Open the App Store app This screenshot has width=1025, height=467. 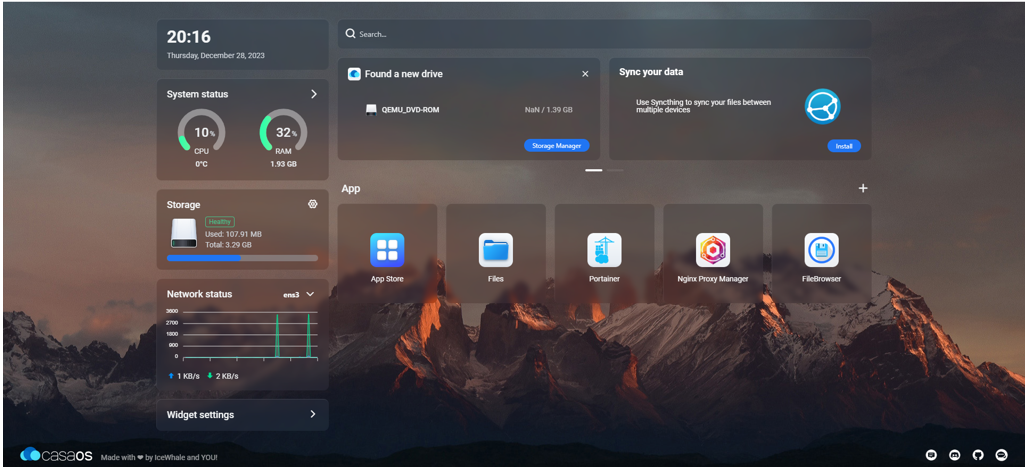click(387, 251)
